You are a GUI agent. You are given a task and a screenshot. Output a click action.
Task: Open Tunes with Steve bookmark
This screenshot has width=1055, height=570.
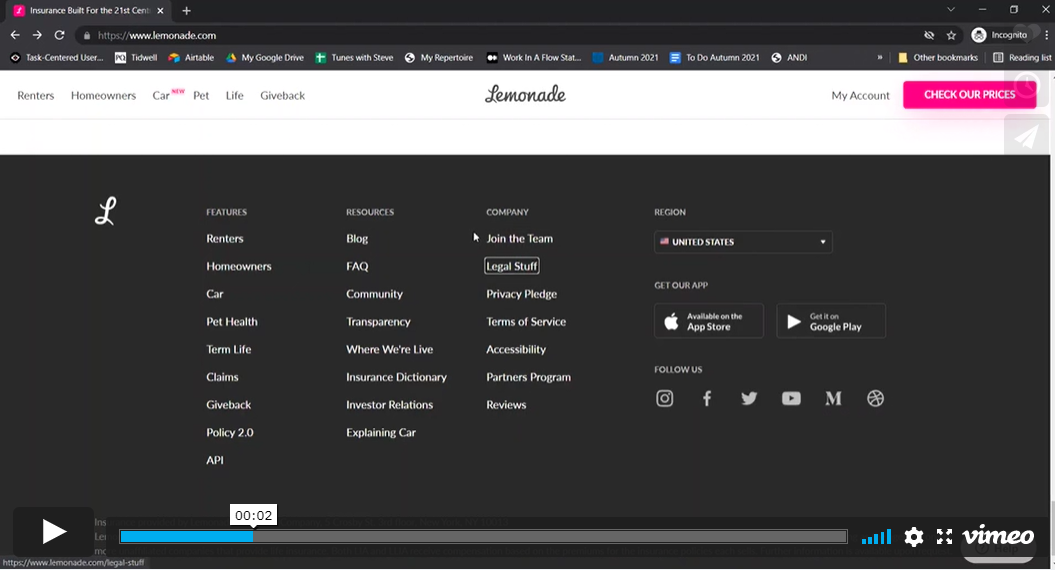355,58
